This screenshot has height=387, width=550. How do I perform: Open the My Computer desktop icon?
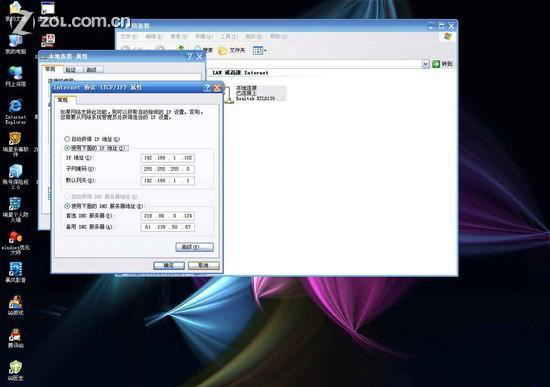point(15,44)
